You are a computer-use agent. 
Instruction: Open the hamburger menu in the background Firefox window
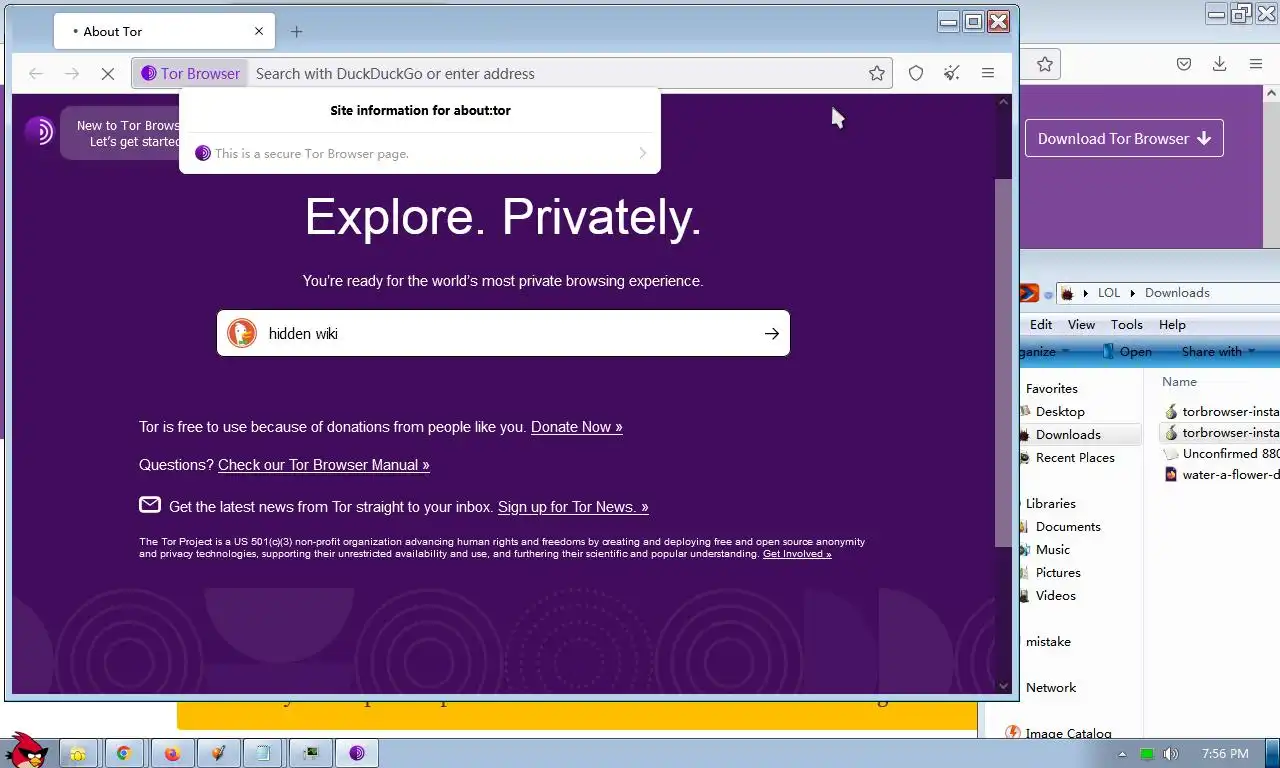(x=1256, y=64)
